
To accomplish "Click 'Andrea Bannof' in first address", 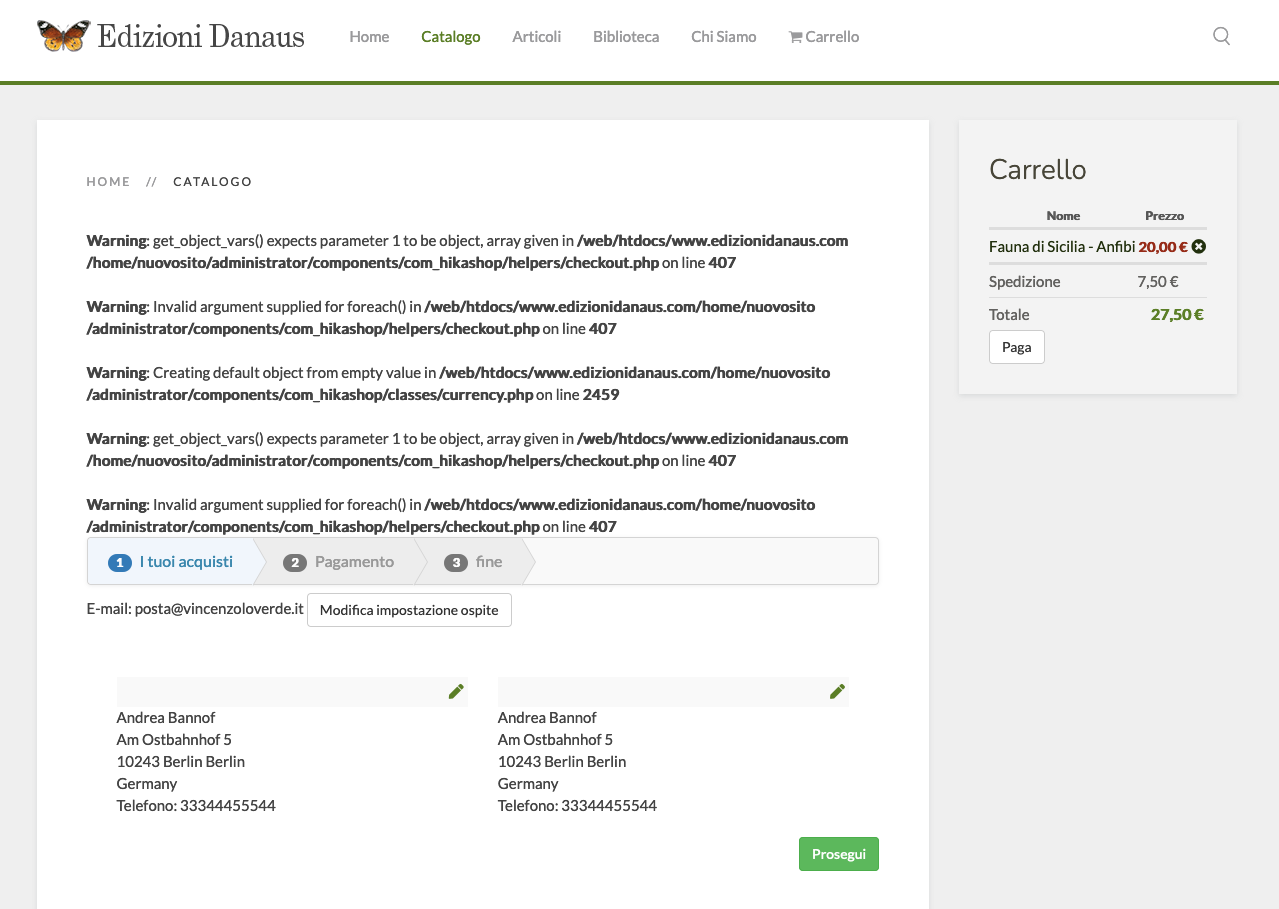I will coord(166,718).
